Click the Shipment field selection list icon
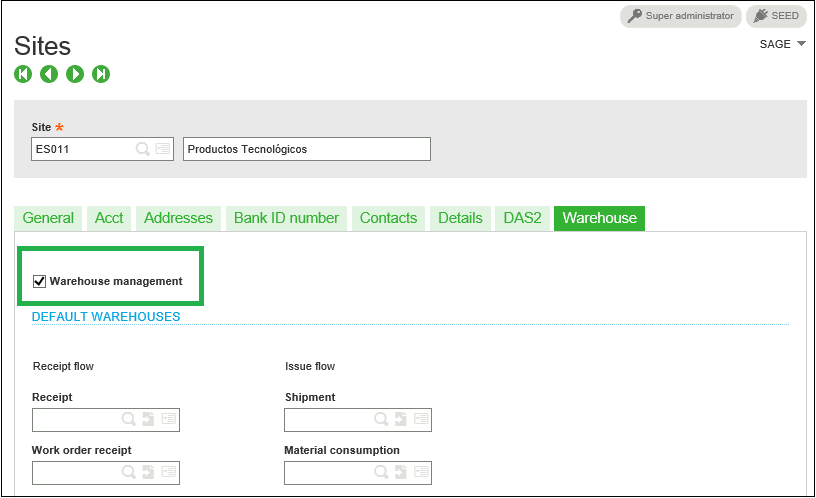Image resolution: width=816 pixels, height=498 pixels. [421, 419]
